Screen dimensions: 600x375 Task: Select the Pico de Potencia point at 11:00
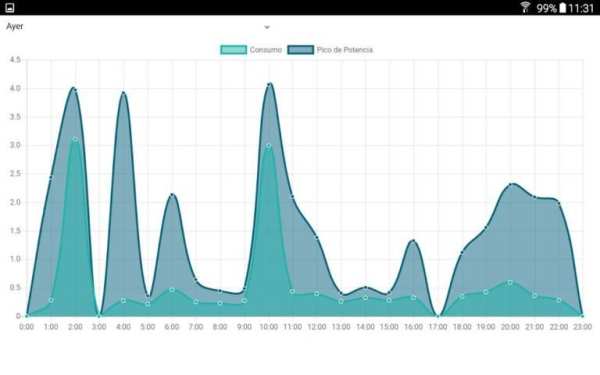(292, 196)
